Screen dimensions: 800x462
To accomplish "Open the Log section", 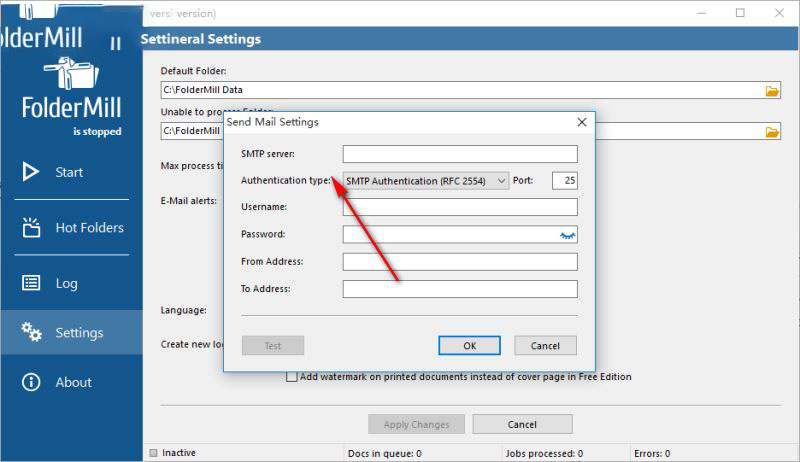I will [71, 283].
